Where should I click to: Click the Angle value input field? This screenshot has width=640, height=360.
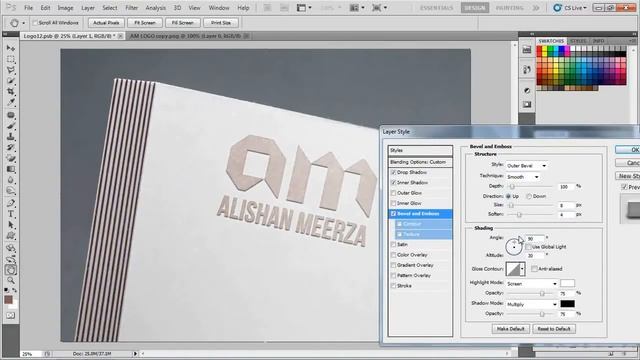click(535, 238)
